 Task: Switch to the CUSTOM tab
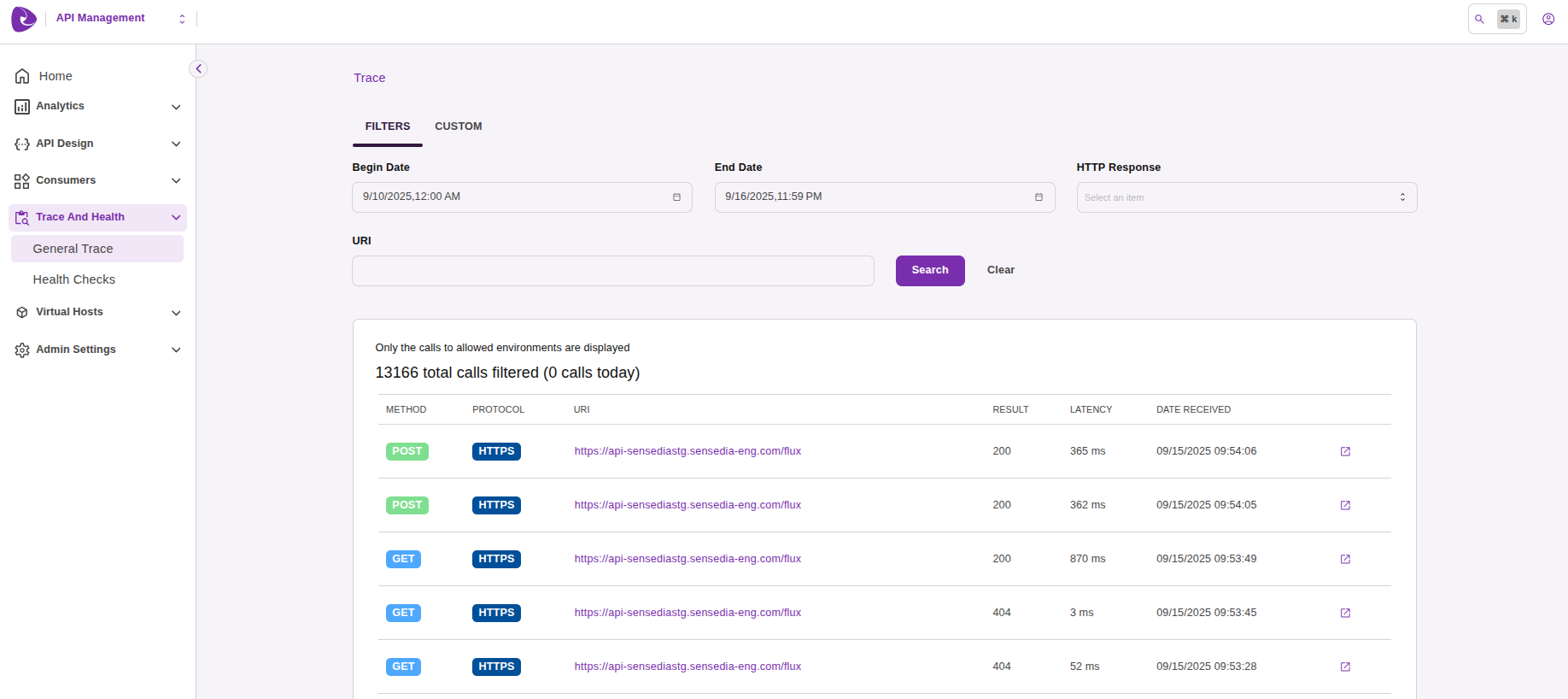(458, 126)
